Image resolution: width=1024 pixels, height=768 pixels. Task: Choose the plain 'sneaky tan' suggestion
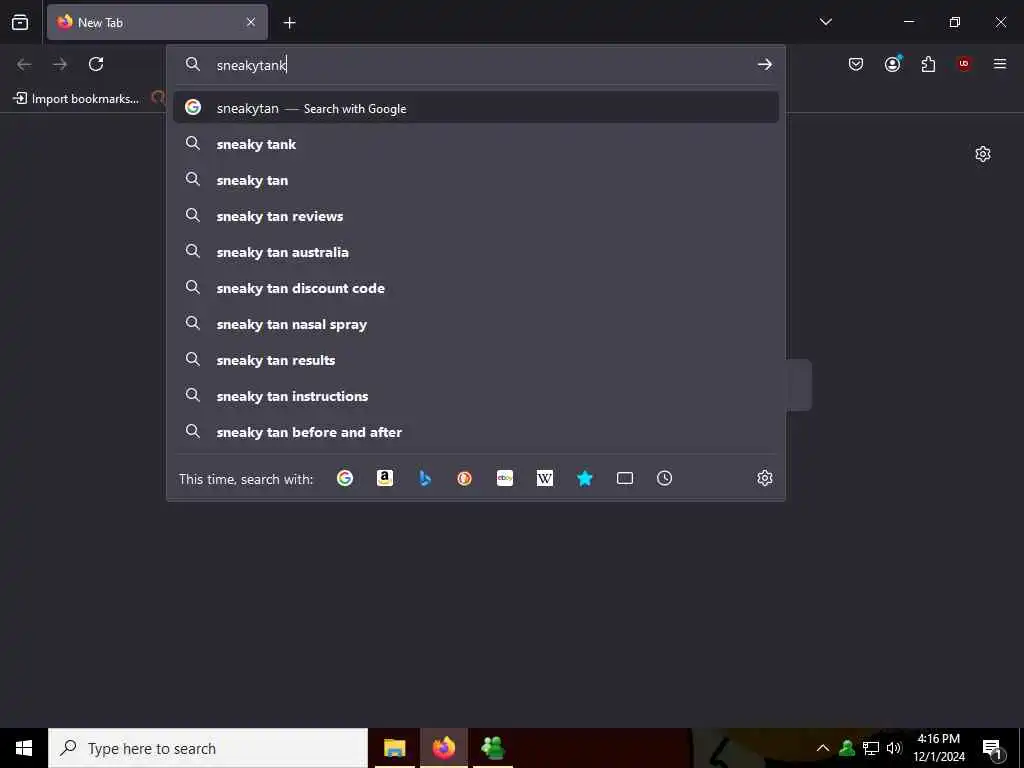(x=475, y=180)
